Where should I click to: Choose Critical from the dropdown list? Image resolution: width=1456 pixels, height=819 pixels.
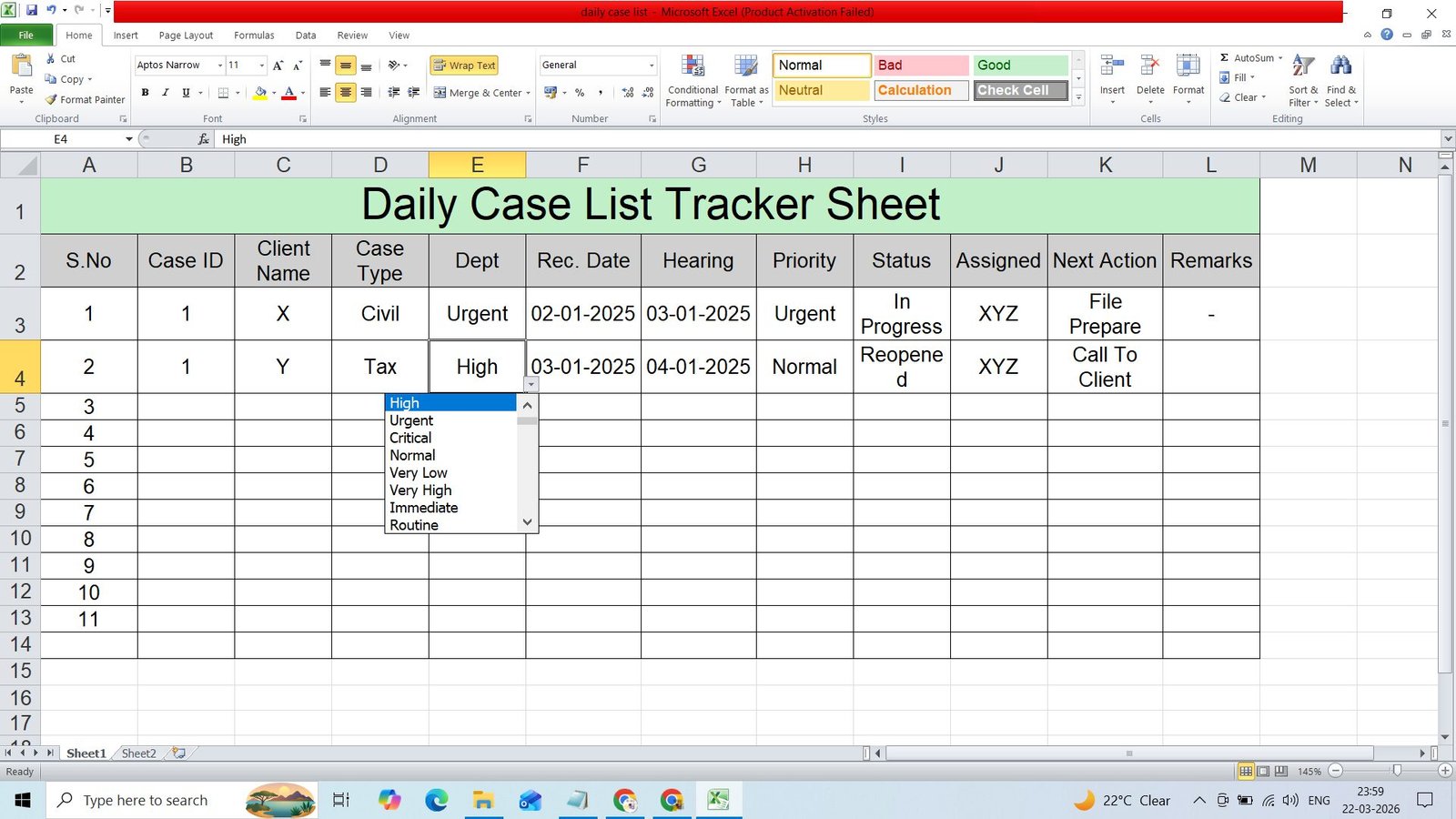(x=450, y=438)
